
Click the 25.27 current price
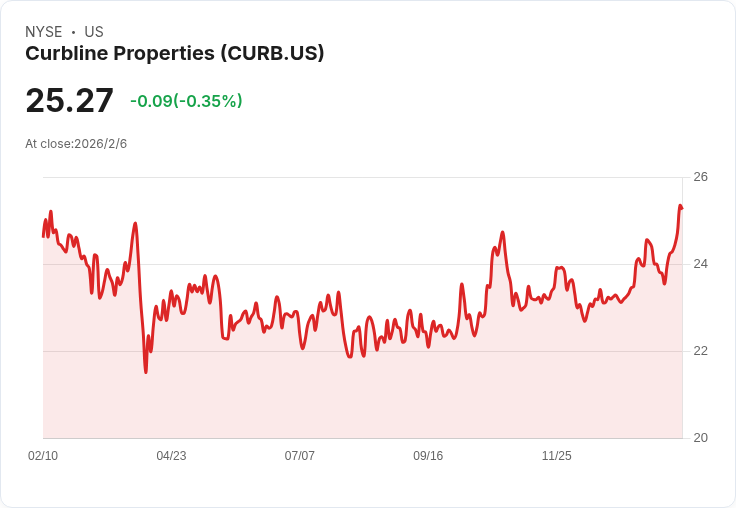[69, 100]
